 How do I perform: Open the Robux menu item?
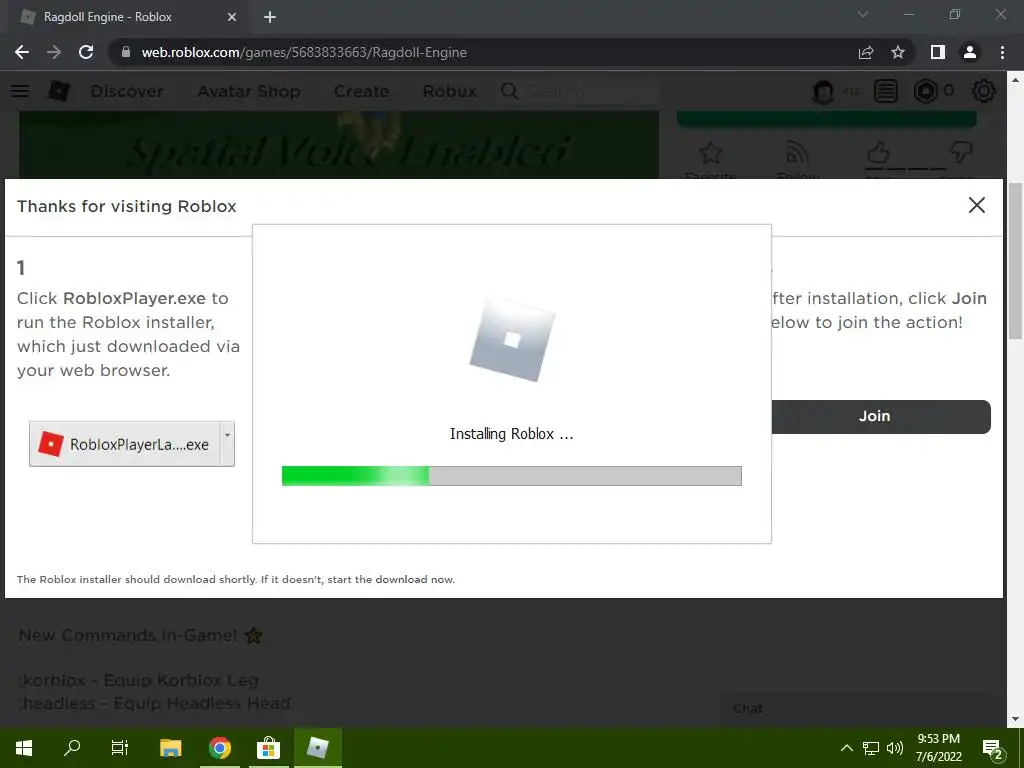click(x=449, y=91)
